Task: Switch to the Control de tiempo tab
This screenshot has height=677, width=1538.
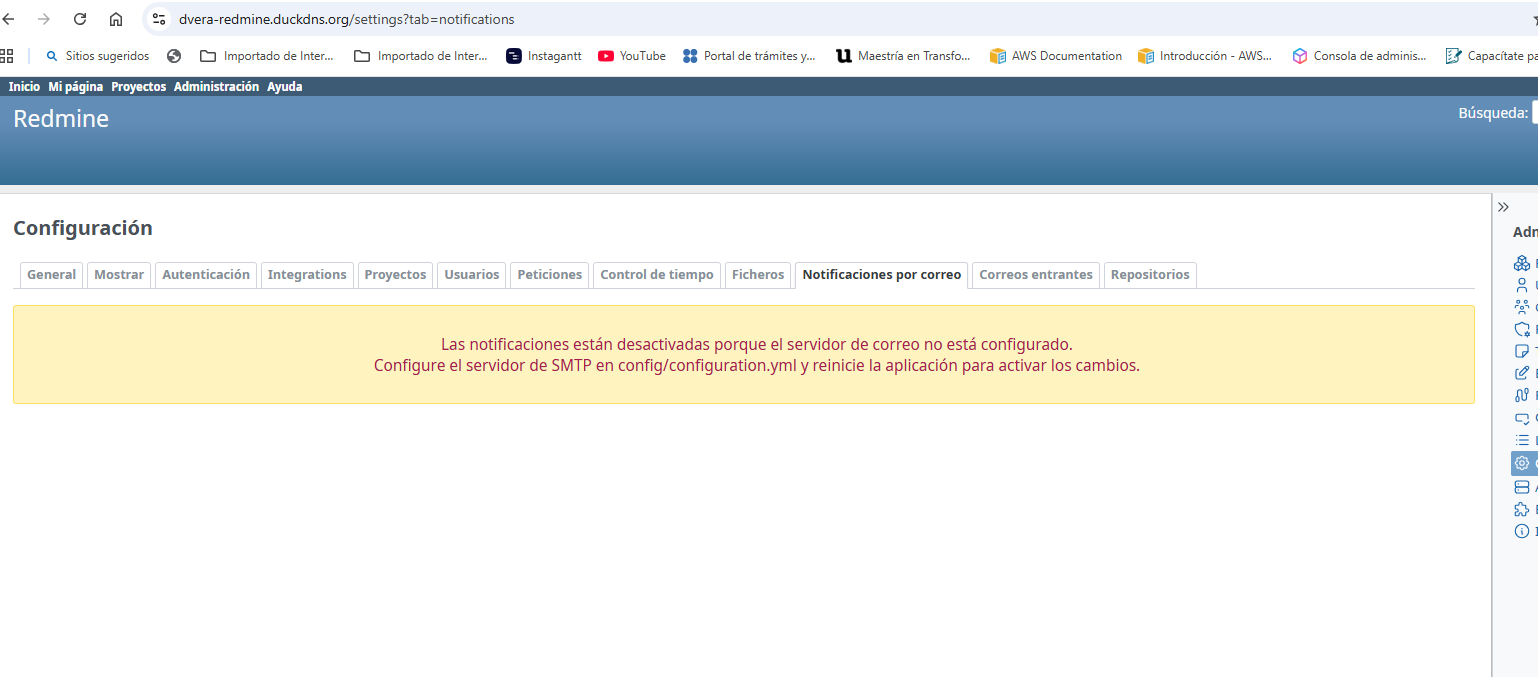Action: pyautogui.click(x=657, y=275)
